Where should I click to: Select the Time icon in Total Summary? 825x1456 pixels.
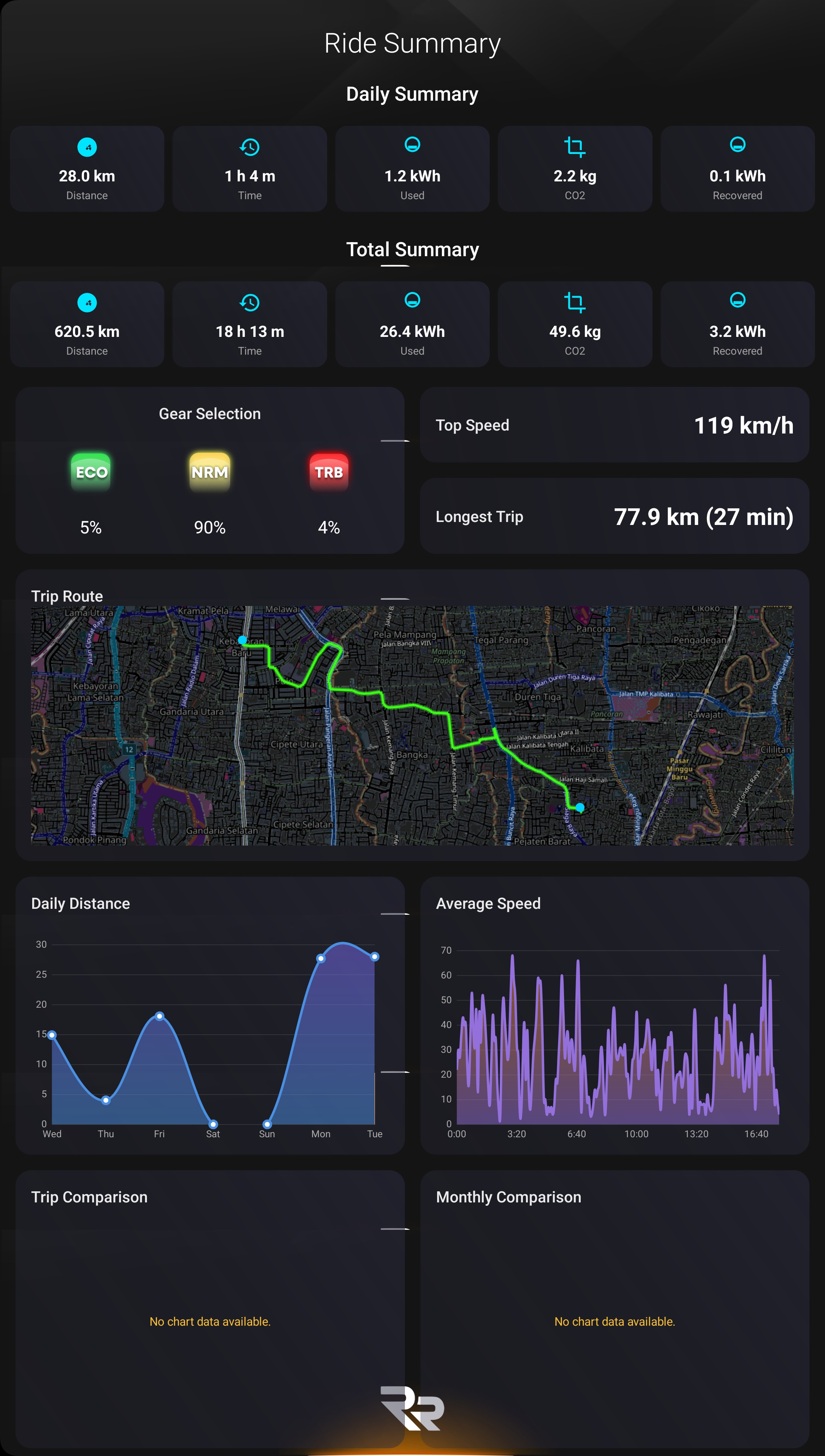[249, 302]
